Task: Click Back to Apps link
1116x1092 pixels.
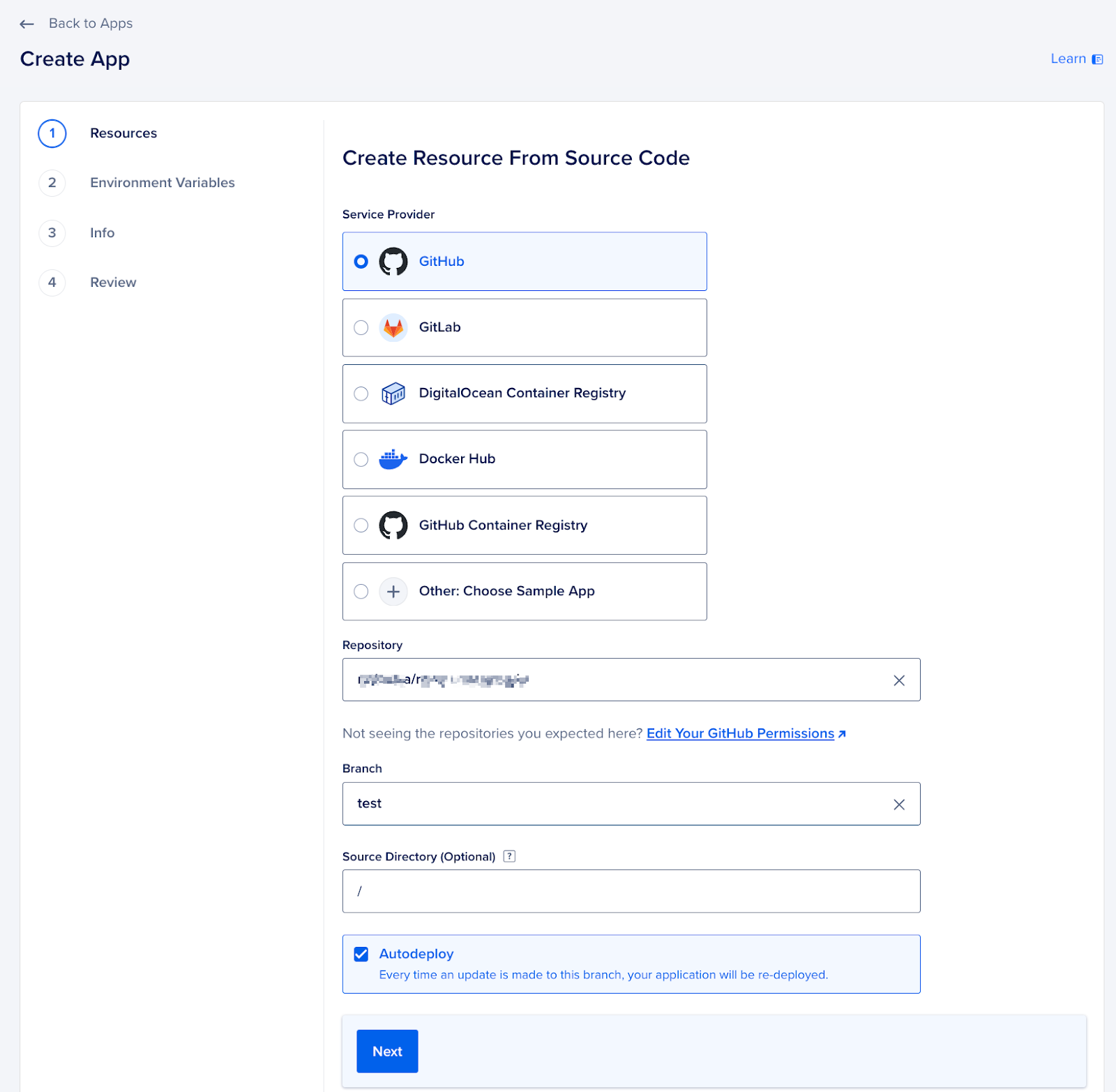Action: 91,24
